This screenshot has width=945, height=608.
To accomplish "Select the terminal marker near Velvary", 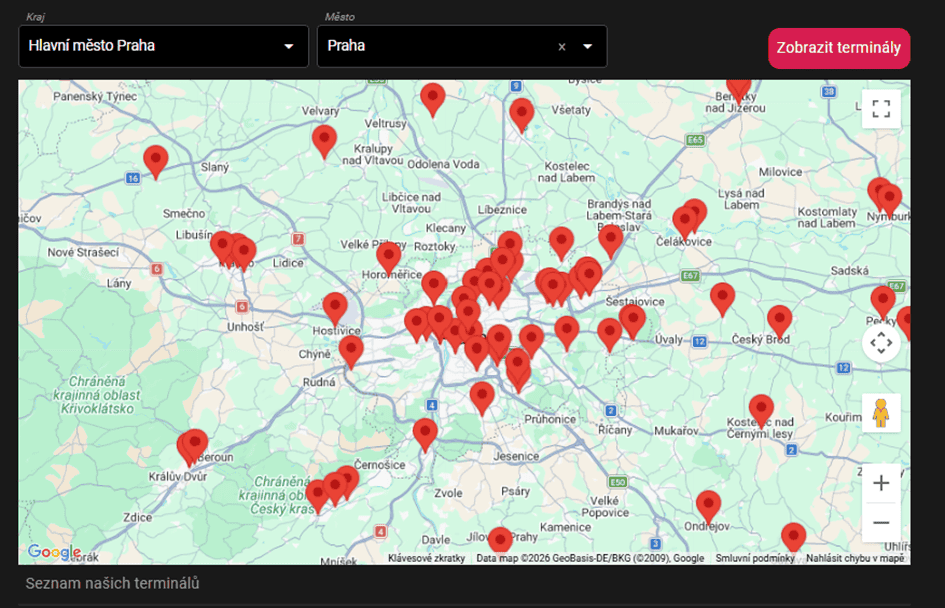I will tap(324, 142).
